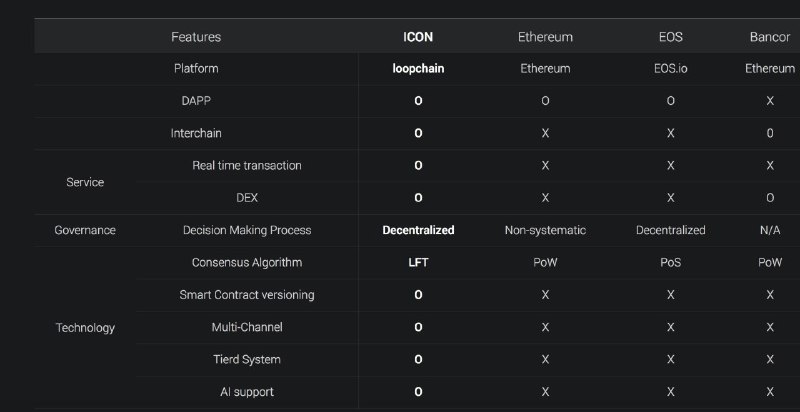Click the EOS.io platform cell
The width and height of the screenshot is (800, 412).
[670, 69]
